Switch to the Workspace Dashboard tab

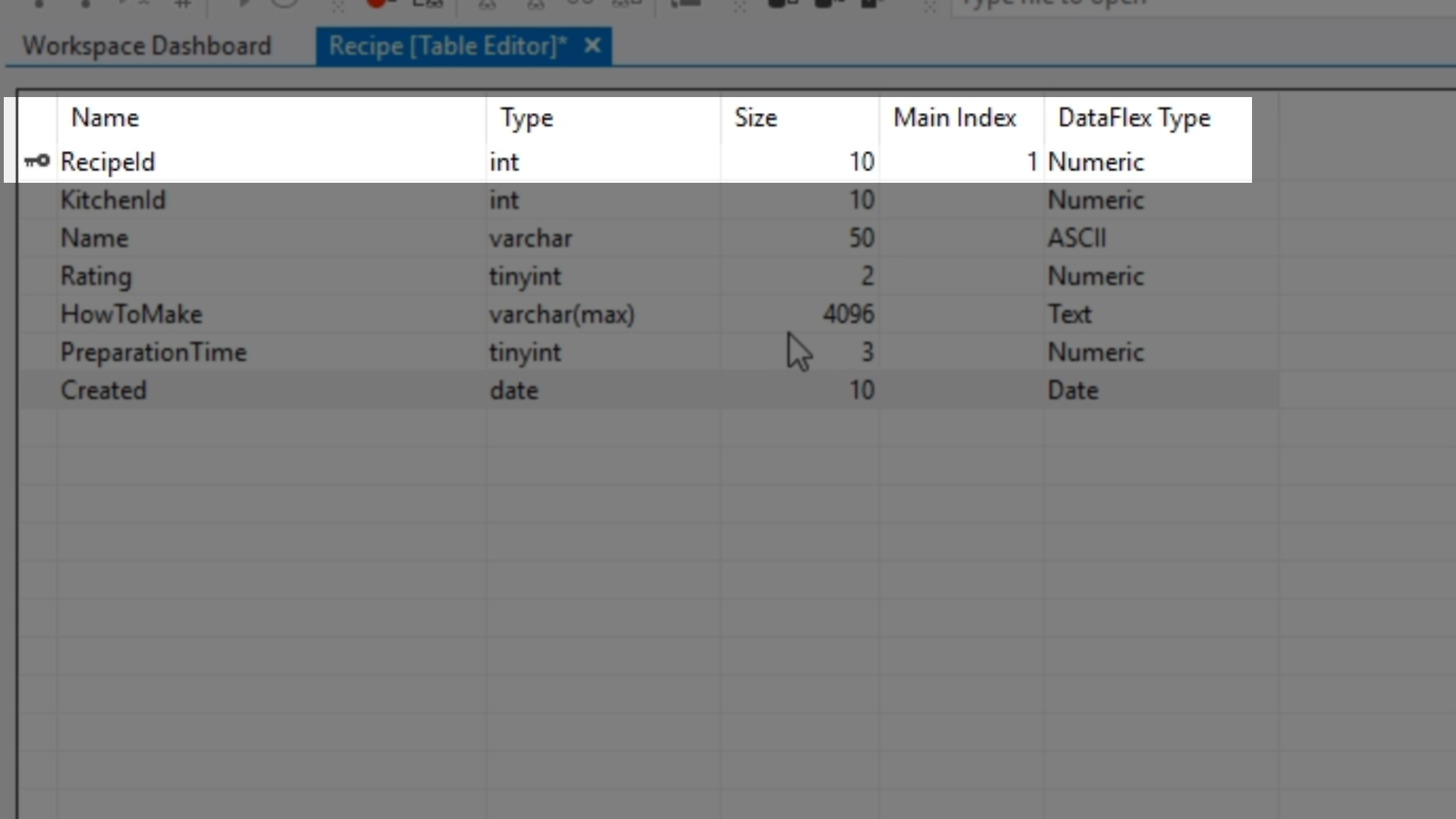[x=146, y=46]
